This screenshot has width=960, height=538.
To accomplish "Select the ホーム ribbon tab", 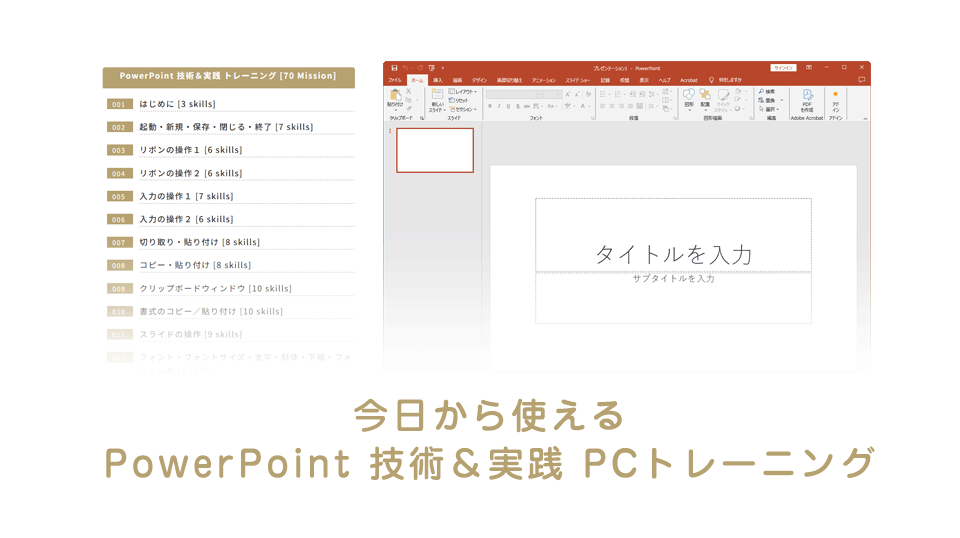I will pos(417,80).
